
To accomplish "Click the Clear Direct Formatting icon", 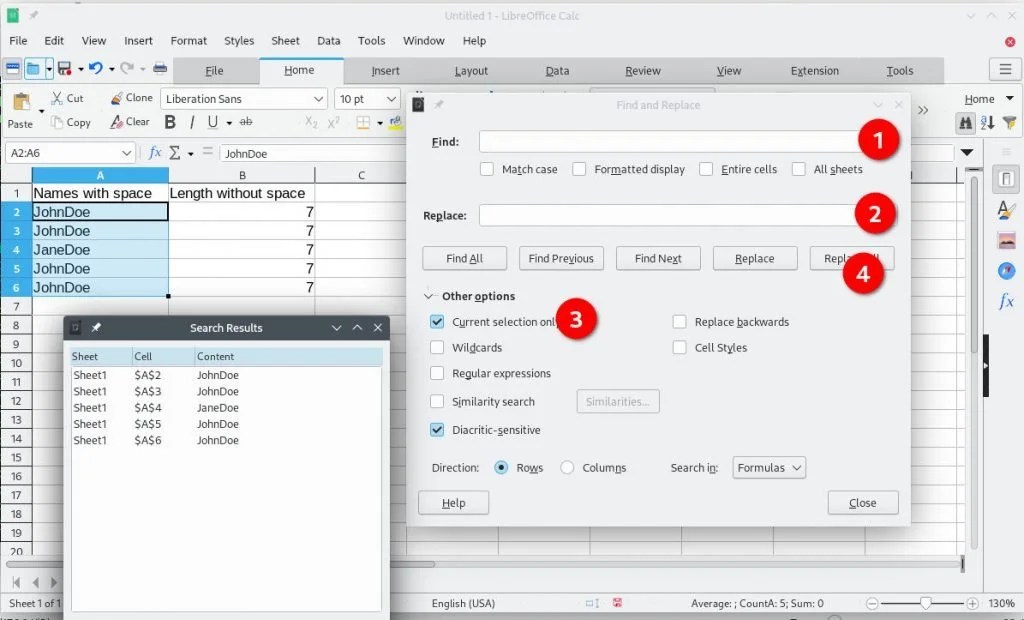I will pos(129,122).
